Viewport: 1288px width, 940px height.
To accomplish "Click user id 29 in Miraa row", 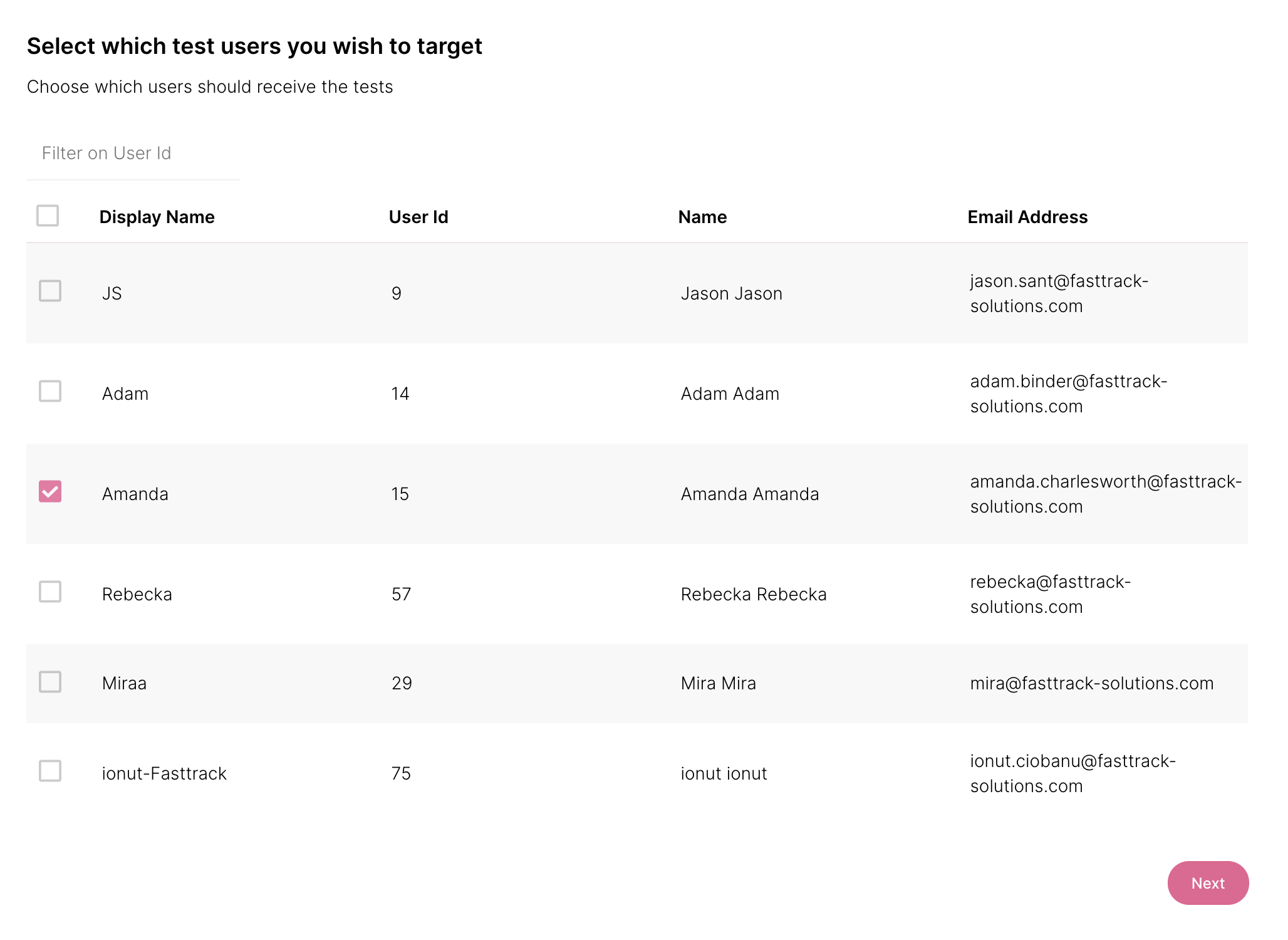I will [x=402, y=683].
